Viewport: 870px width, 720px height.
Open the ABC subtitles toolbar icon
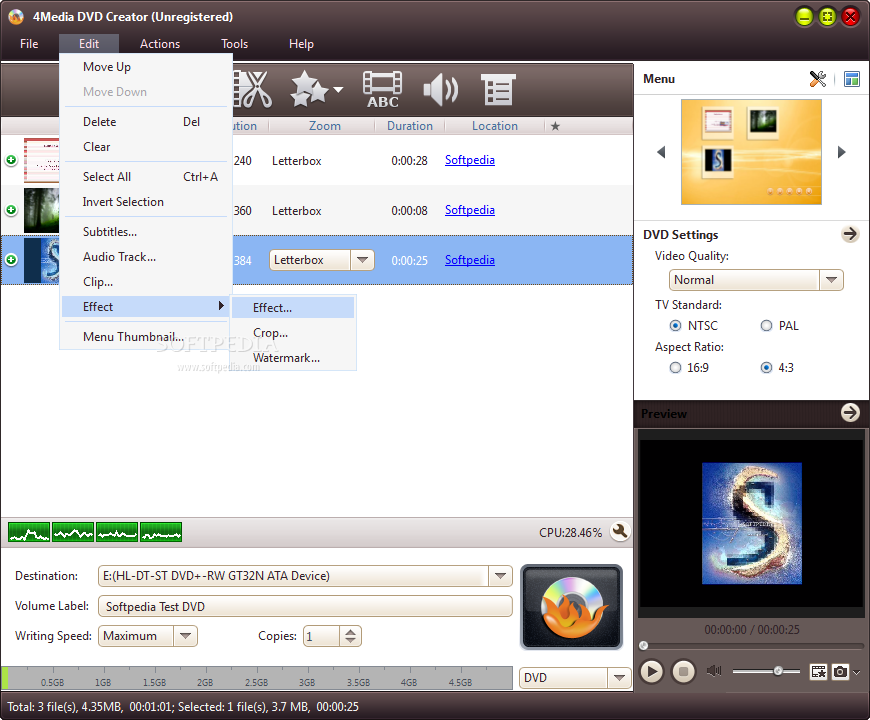pos(382,89)
